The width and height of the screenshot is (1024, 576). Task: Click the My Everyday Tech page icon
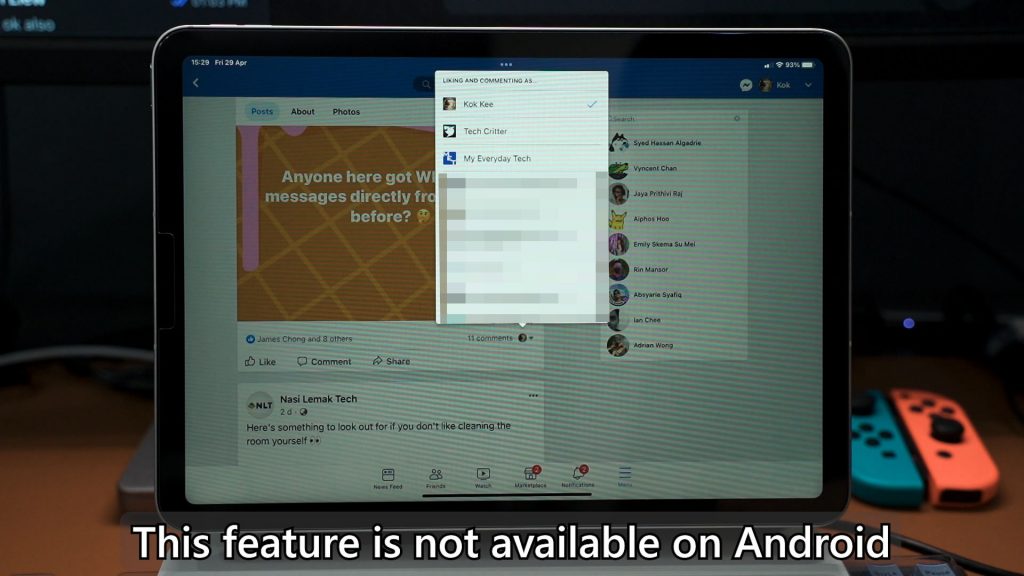click(449, 158)
